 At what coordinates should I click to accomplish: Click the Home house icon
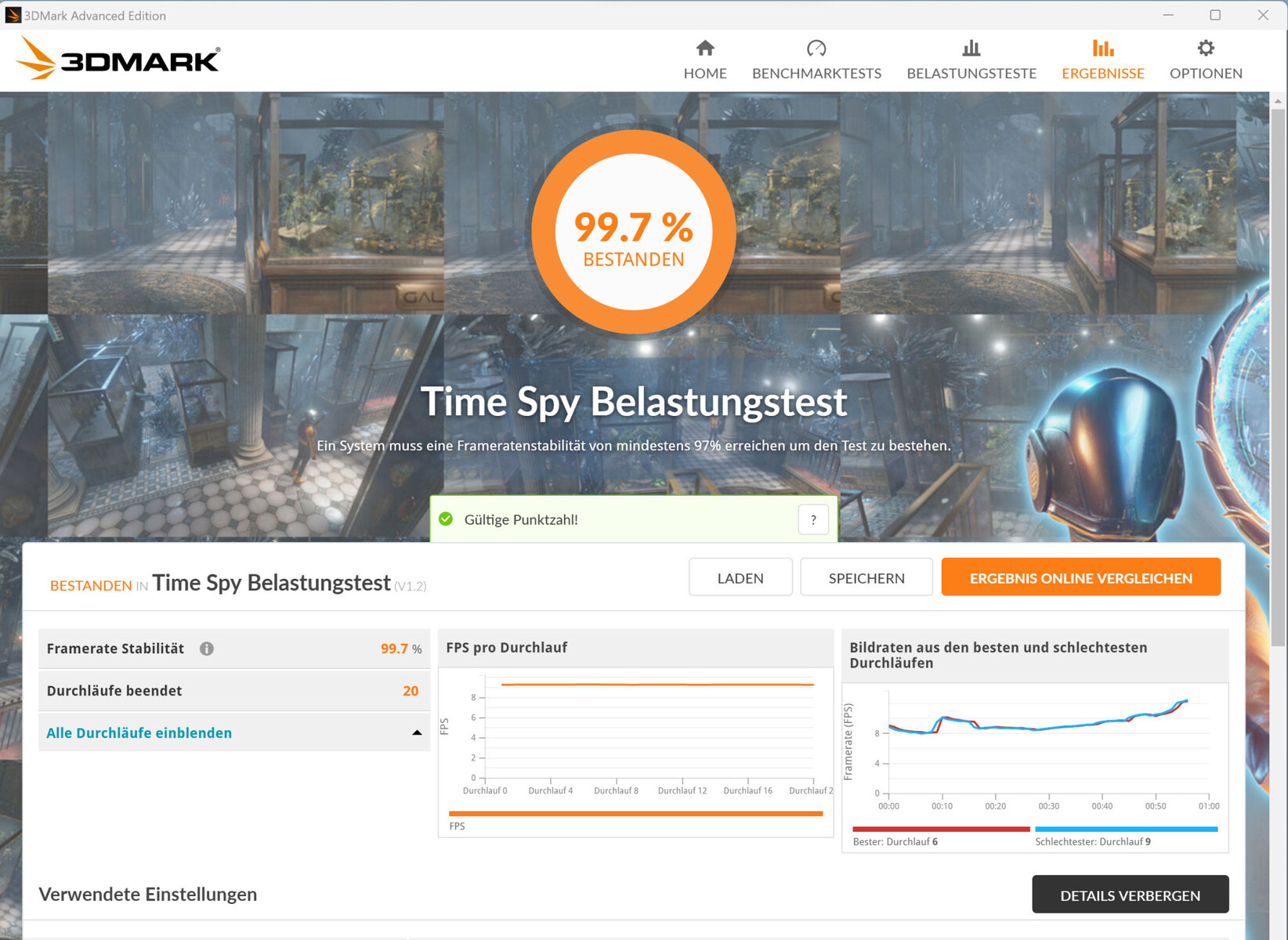point(704,49)
